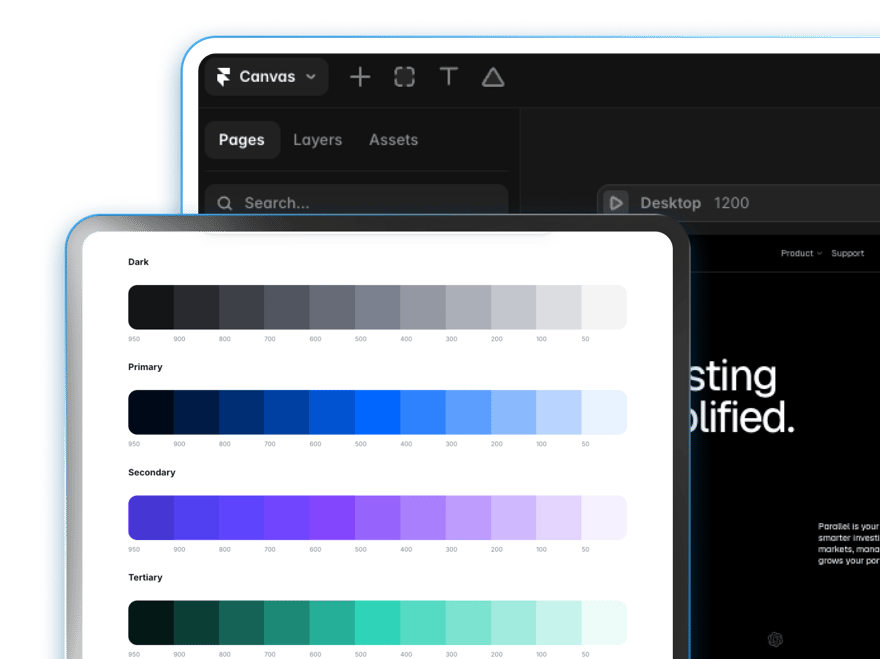Pick the Secondary 50 swatch

click(x=604, y=518)
